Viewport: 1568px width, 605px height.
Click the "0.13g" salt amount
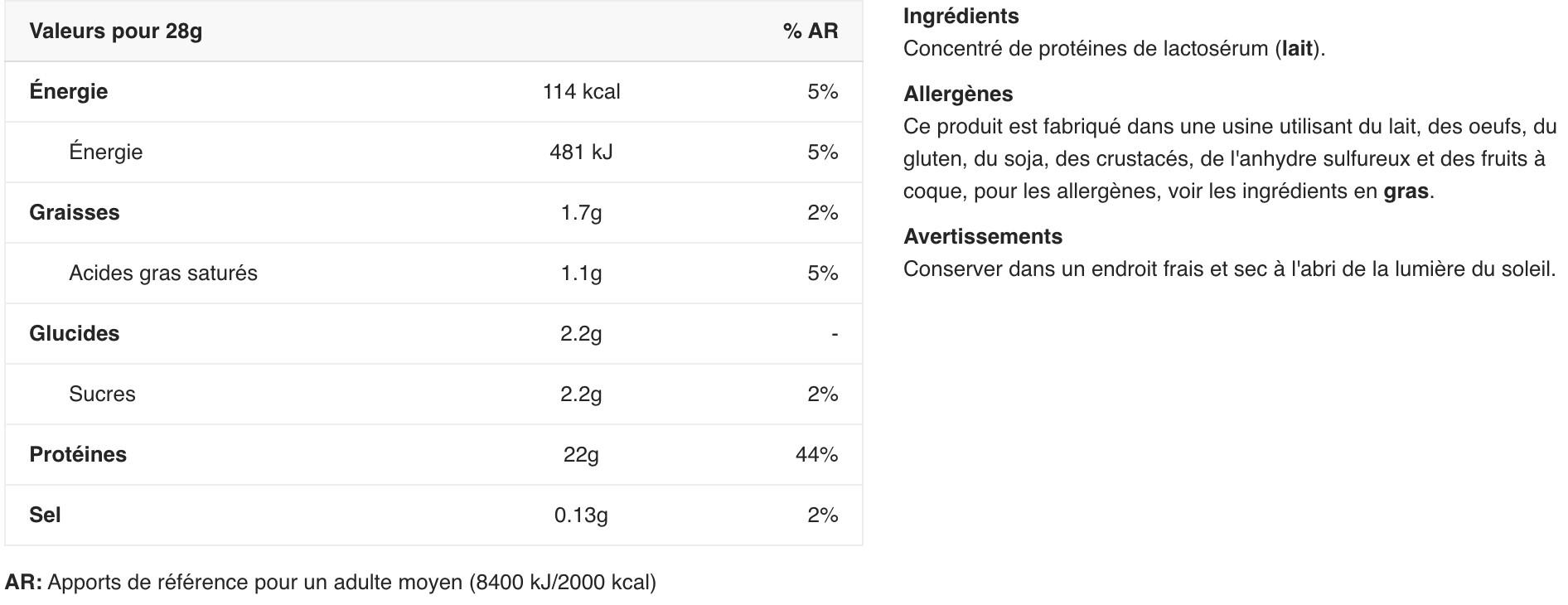(x=581, y=515)
